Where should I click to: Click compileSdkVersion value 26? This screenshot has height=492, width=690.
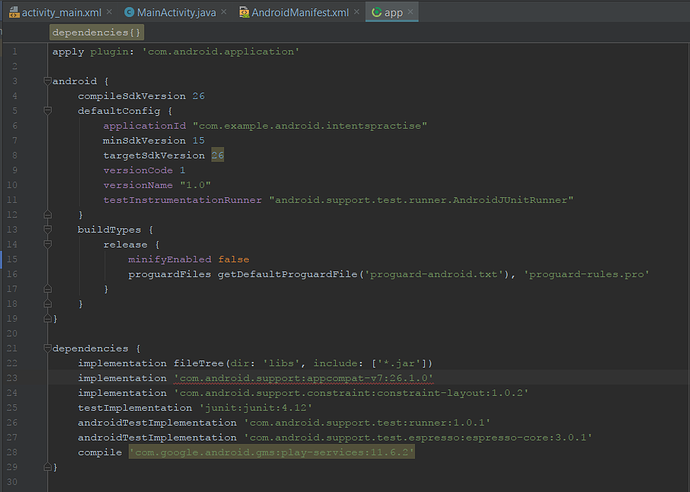click(198, 96)
